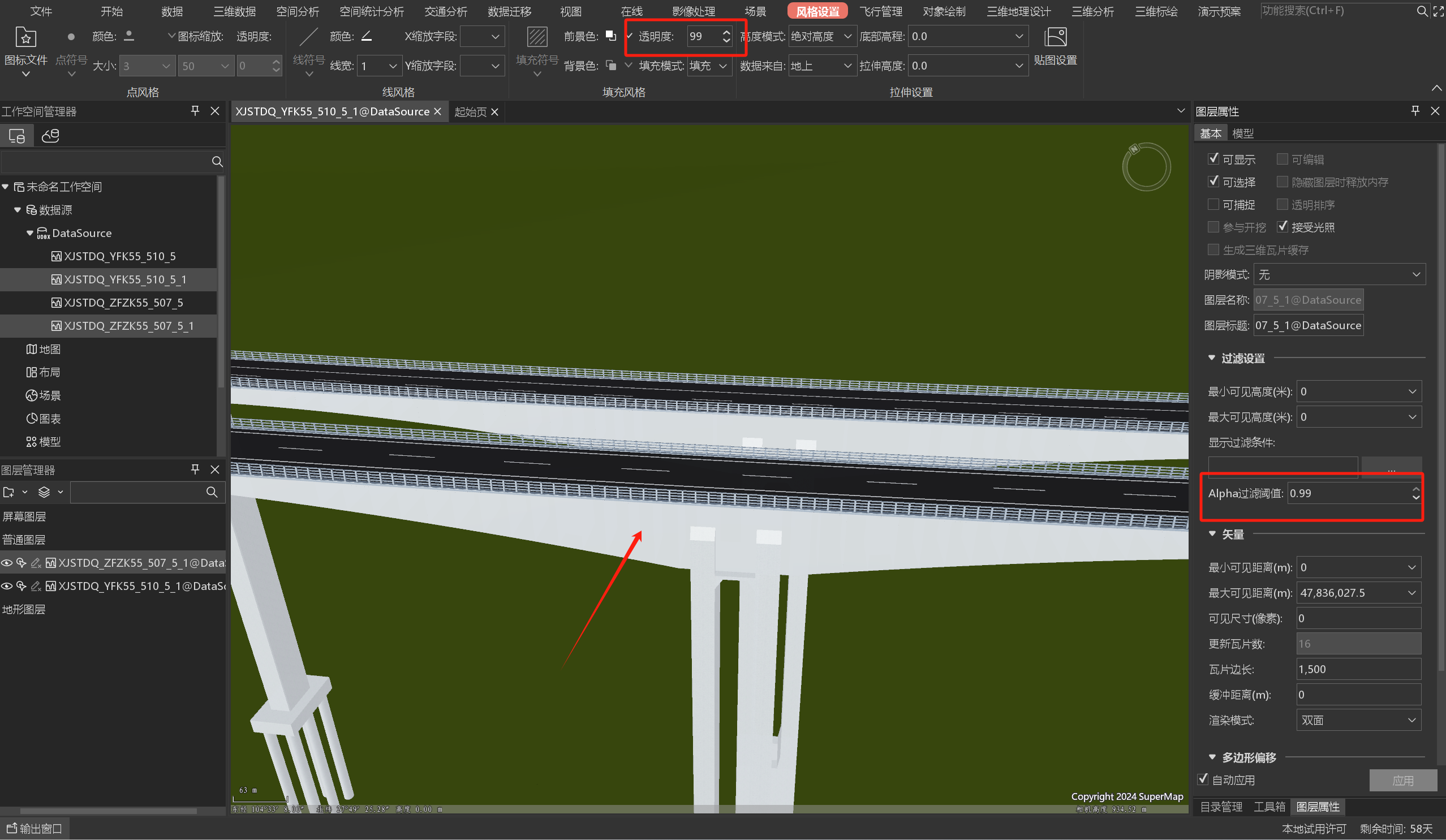
Task: Switch to the 工具箱 bottom tab
Action: point(1269,807)
